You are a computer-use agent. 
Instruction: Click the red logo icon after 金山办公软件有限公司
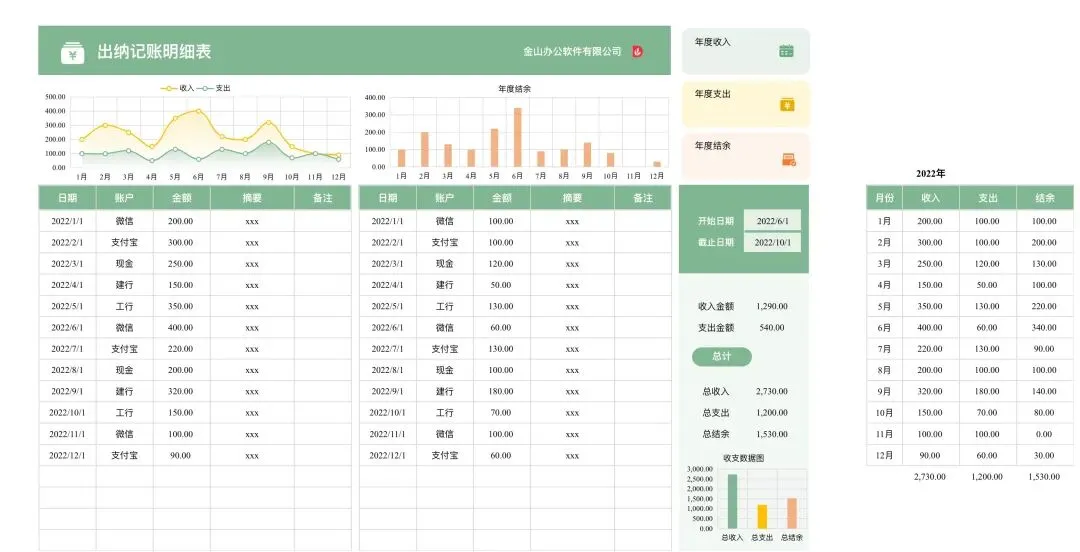coord(637,51)
